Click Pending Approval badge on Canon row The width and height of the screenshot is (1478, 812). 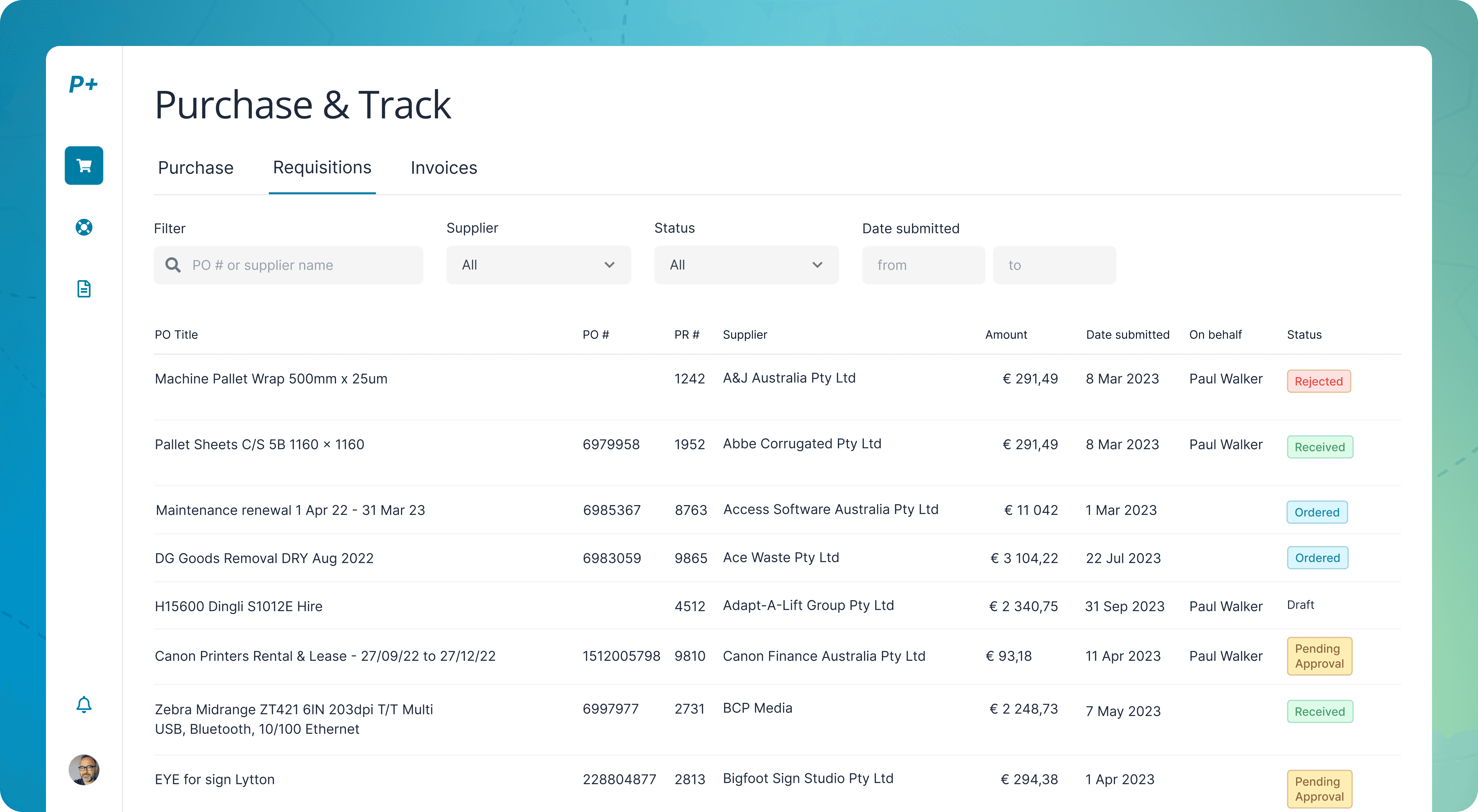(x=1318, y=656)
